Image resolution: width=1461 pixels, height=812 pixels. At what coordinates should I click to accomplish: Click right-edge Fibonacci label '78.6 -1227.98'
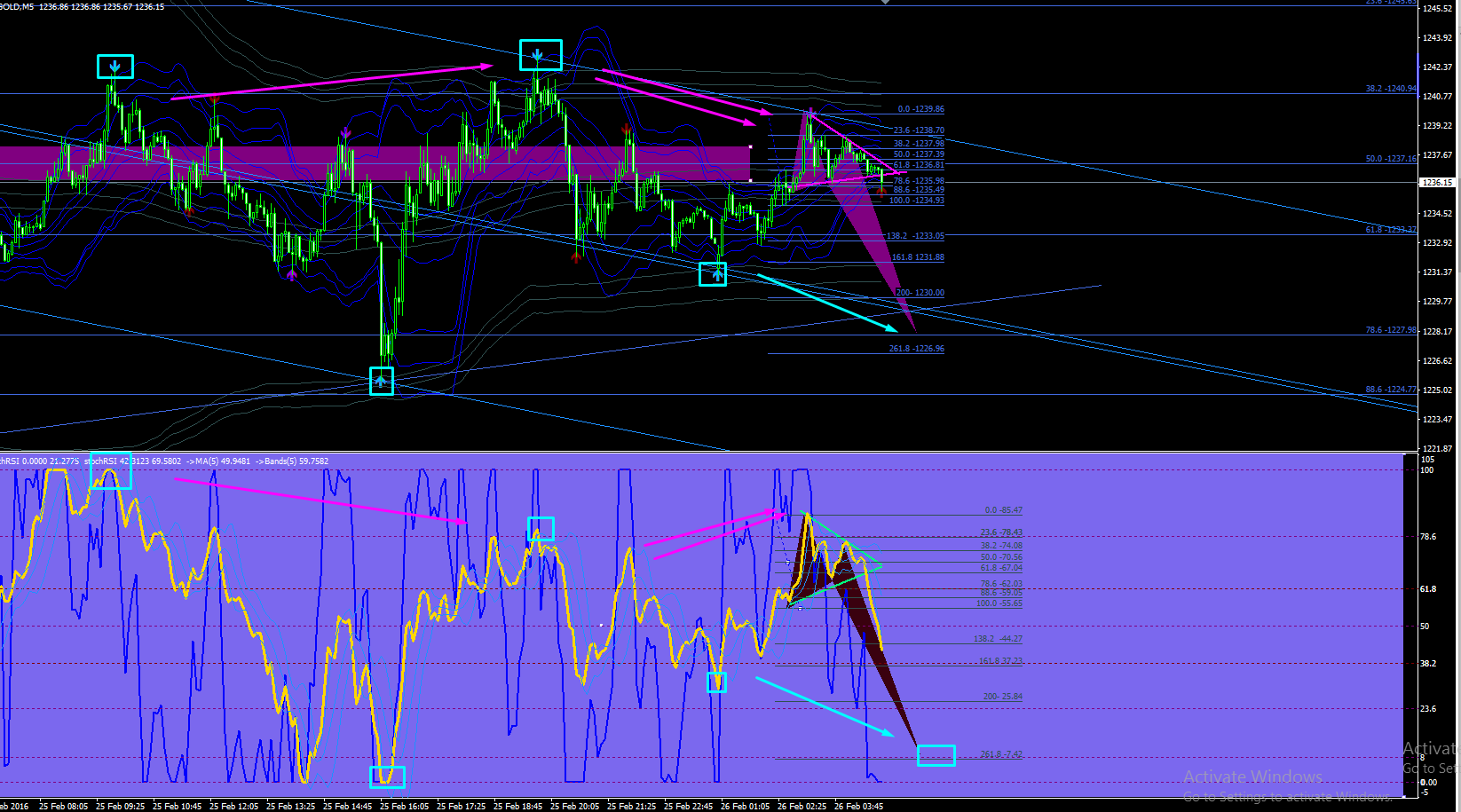(1391, 330)
